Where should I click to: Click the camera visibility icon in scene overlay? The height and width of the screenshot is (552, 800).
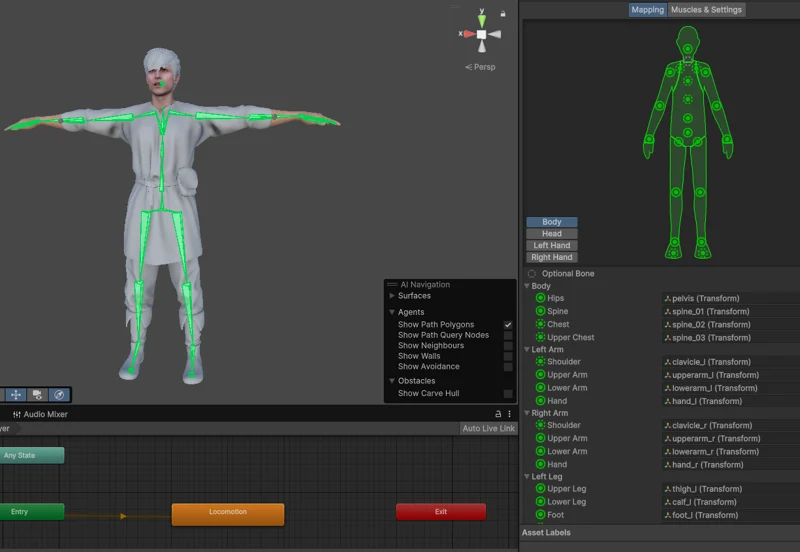tap(37, 394)
